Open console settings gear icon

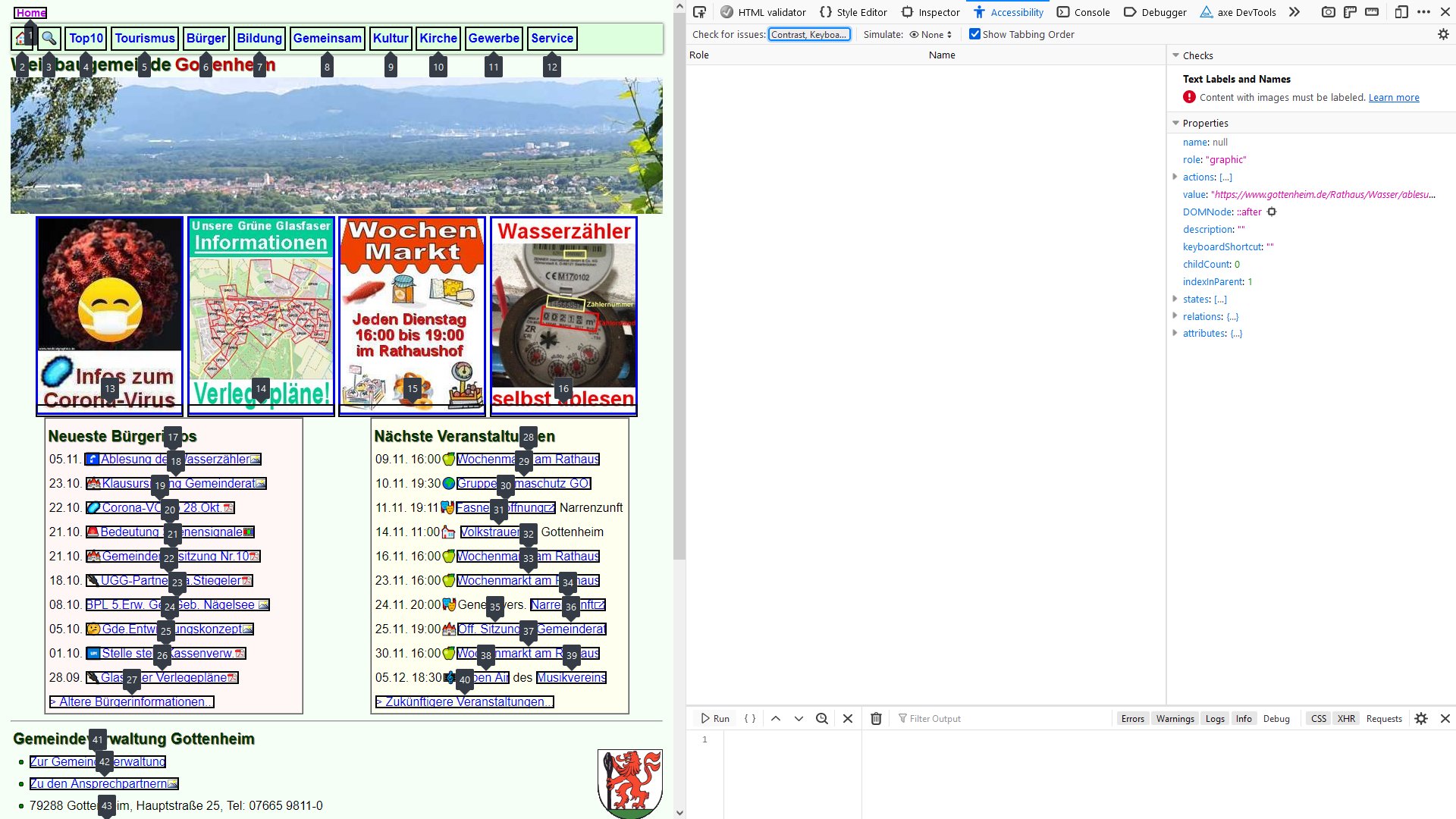(x=1421, y=719)
